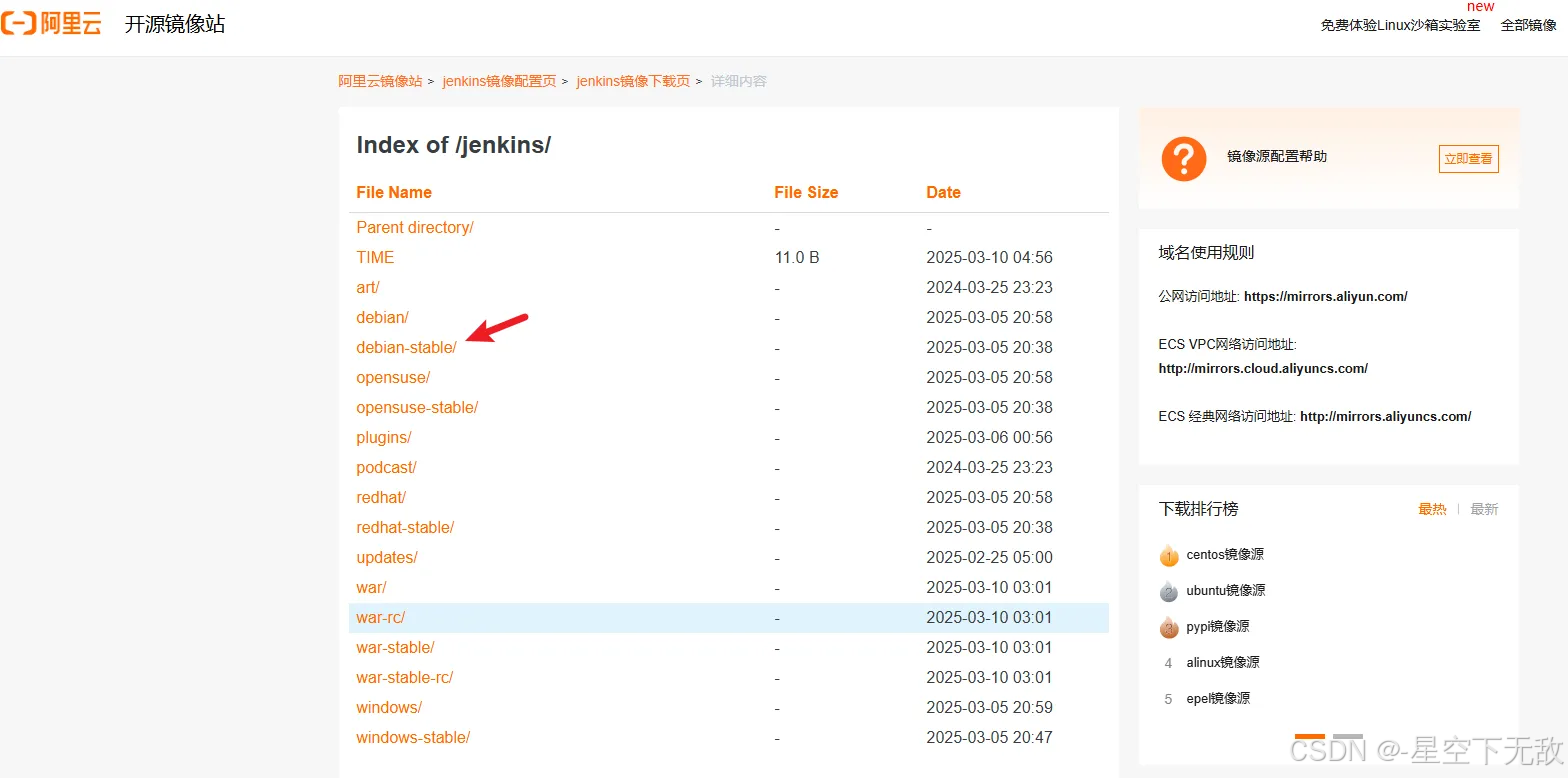This screenshot has height=778, width=1568.
Task: Sort by Date column header
Action: point(943,192)
